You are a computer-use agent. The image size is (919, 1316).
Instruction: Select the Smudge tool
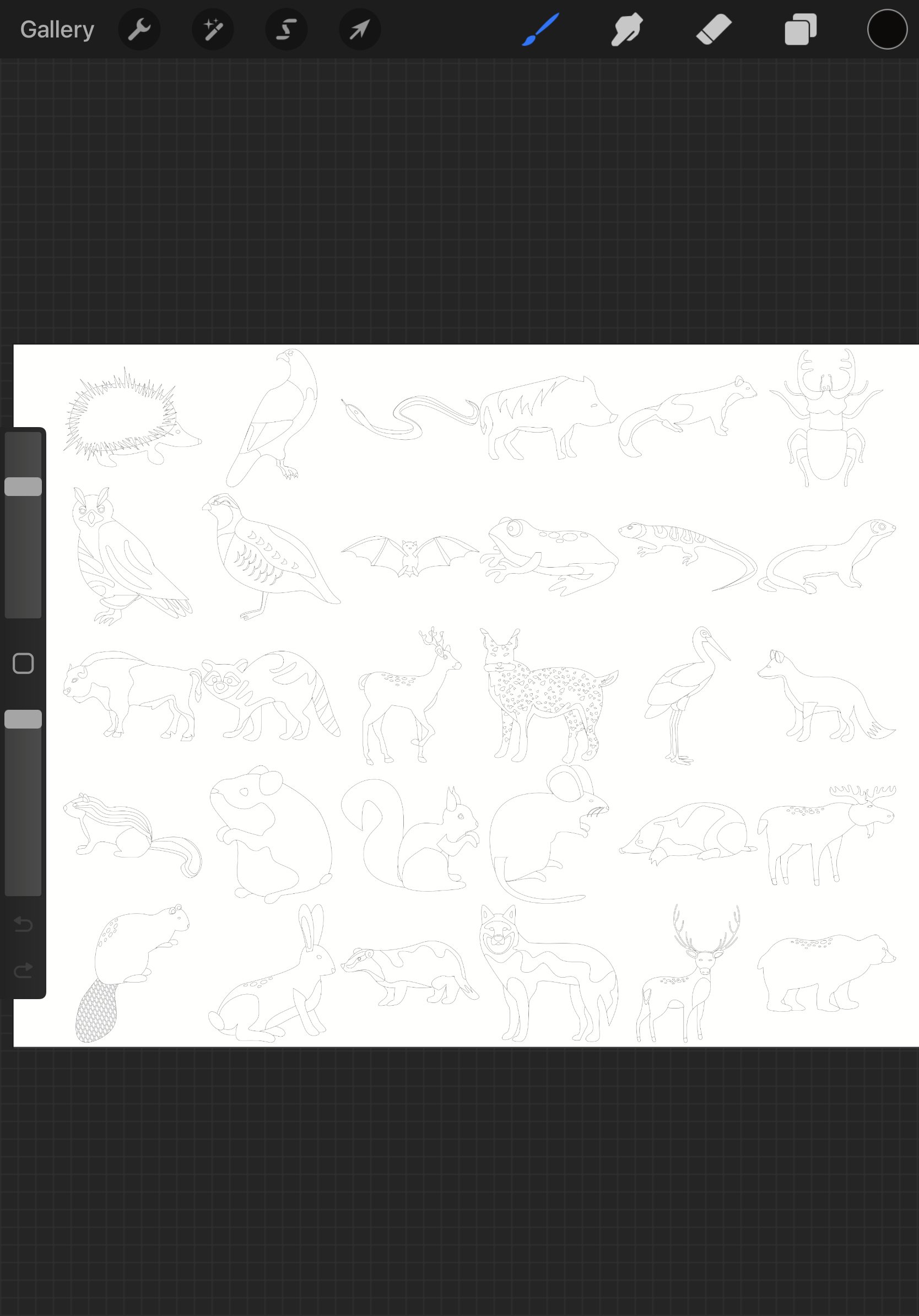(626, 29)
